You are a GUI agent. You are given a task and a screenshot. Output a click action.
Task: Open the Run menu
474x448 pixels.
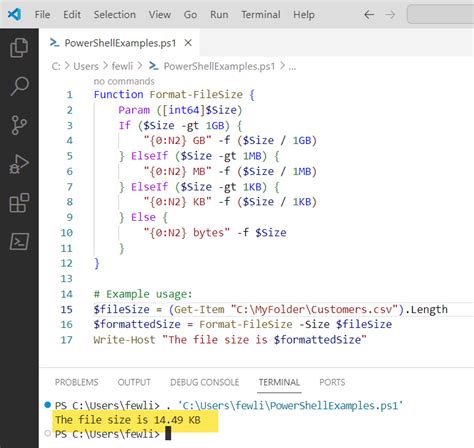point(219,15)
